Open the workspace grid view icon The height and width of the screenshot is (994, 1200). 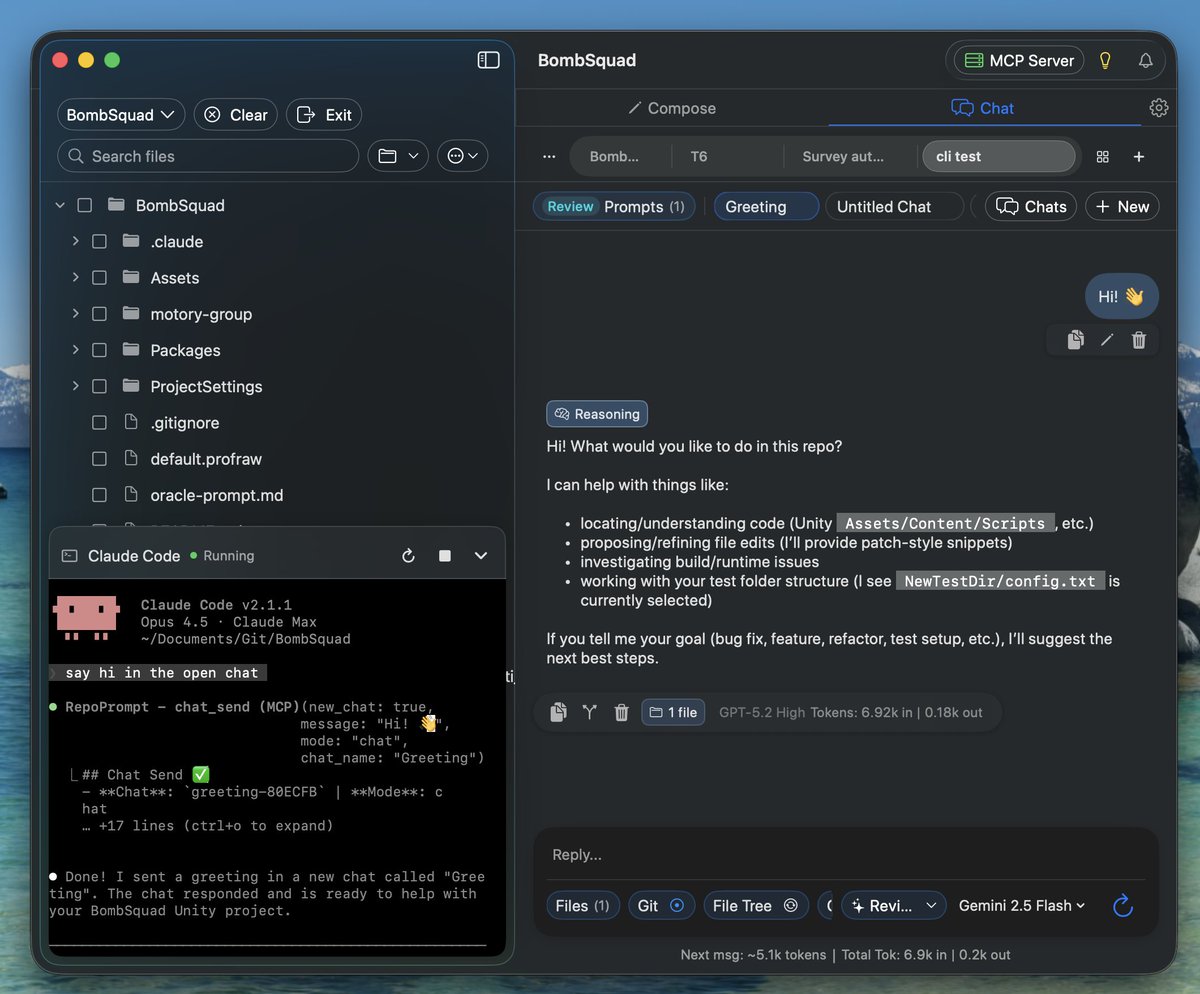pos(1102,157)
